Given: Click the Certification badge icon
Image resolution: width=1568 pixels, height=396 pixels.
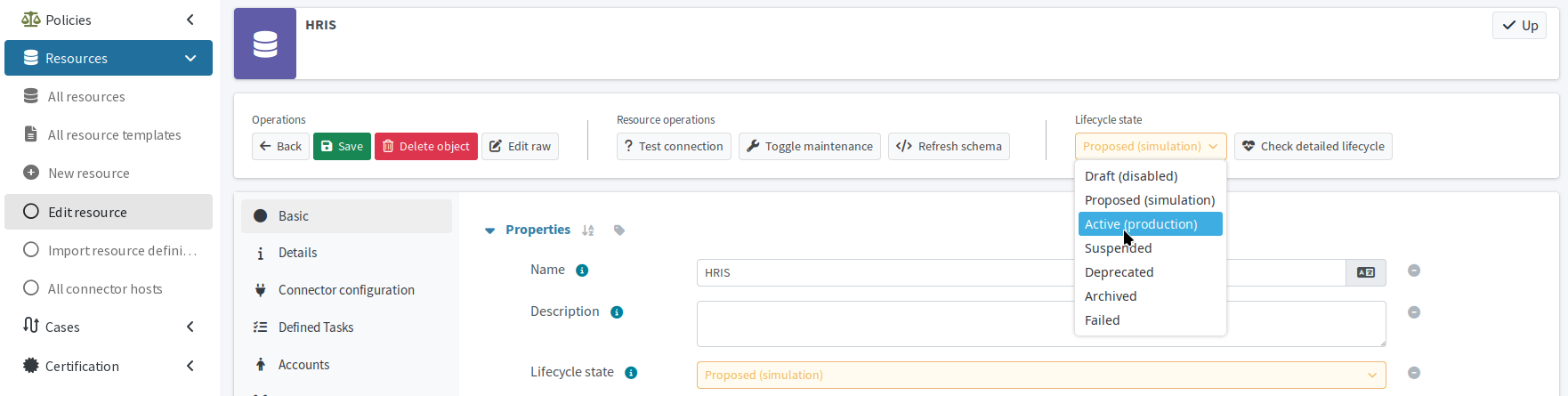Looking at the screenshot, I should pos(31,365).
